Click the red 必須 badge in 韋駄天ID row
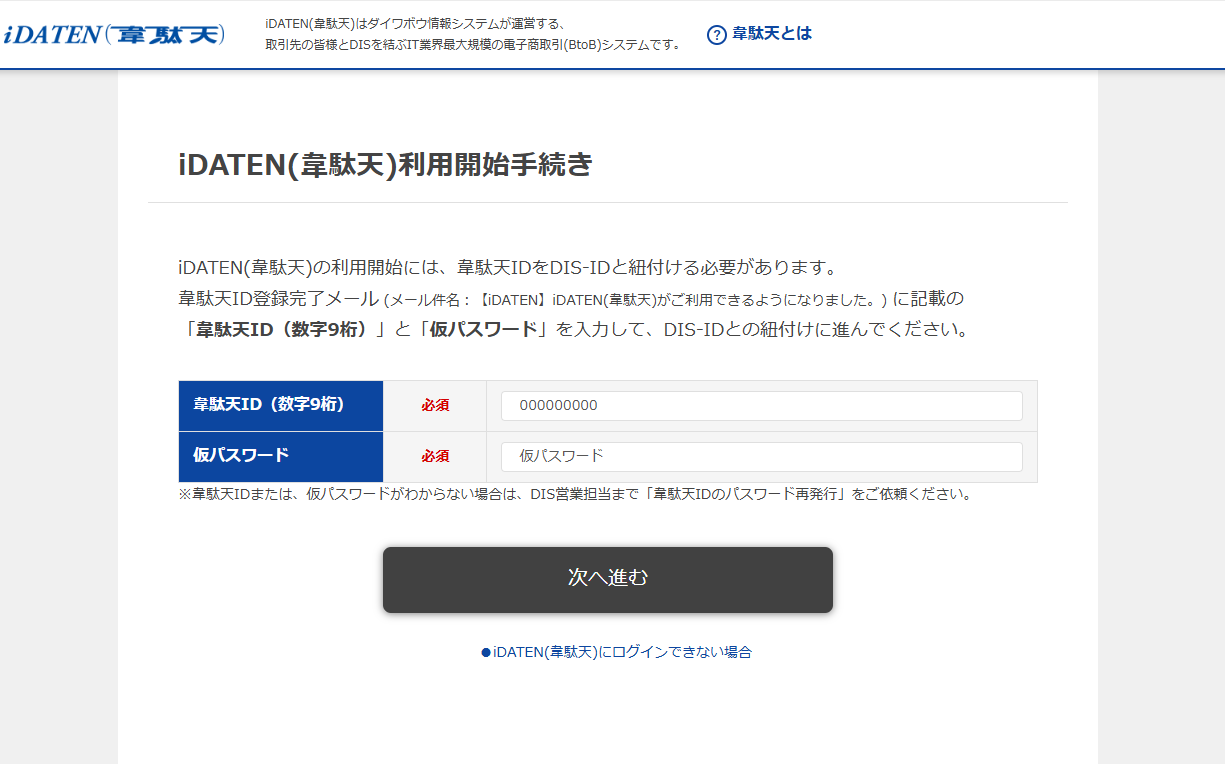The height and width of the screenshot is (764, 1225). (435, 406)
